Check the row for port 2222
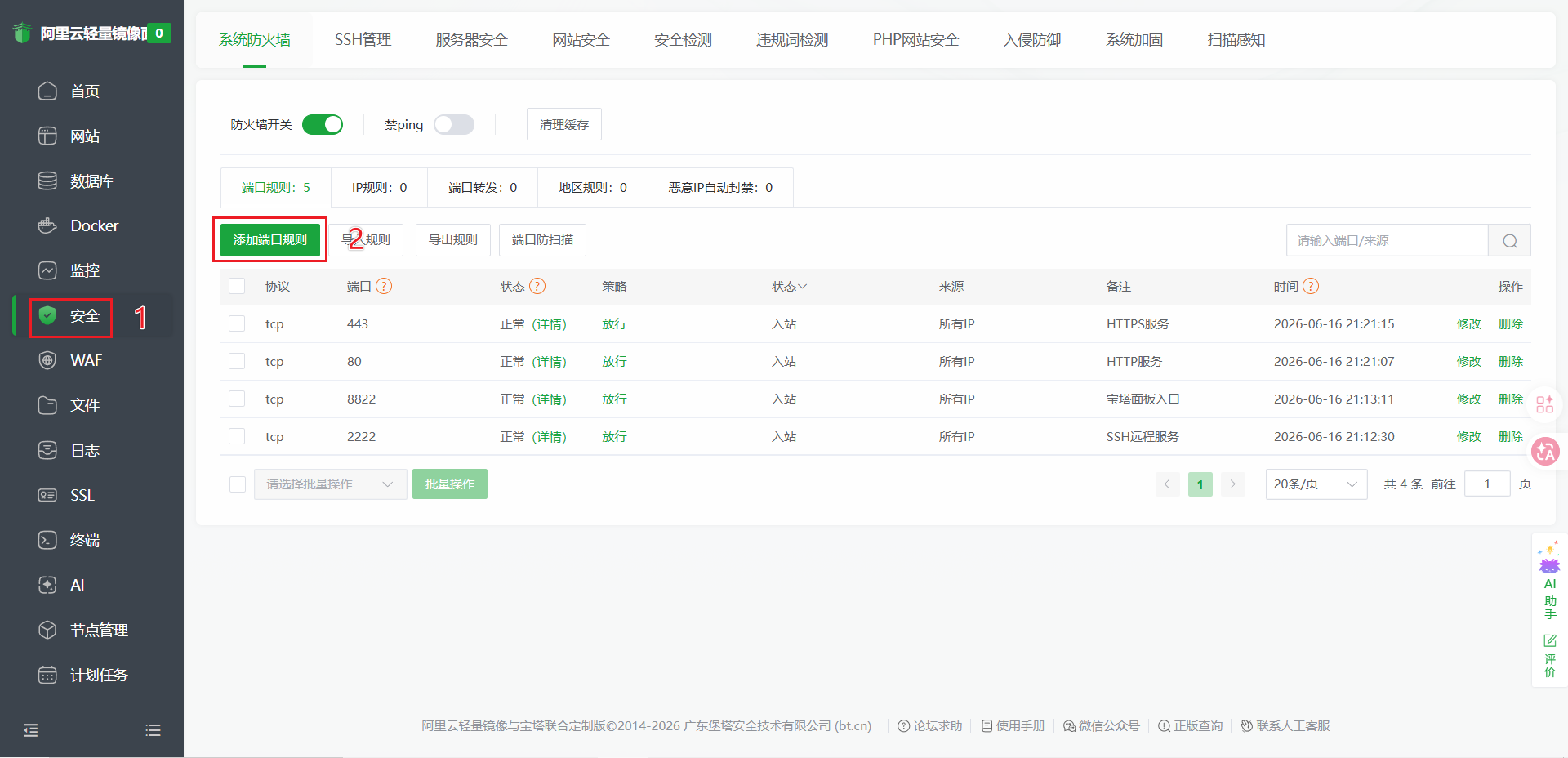Viewport: 1568px width, 758px height. [x=237, y=436]
